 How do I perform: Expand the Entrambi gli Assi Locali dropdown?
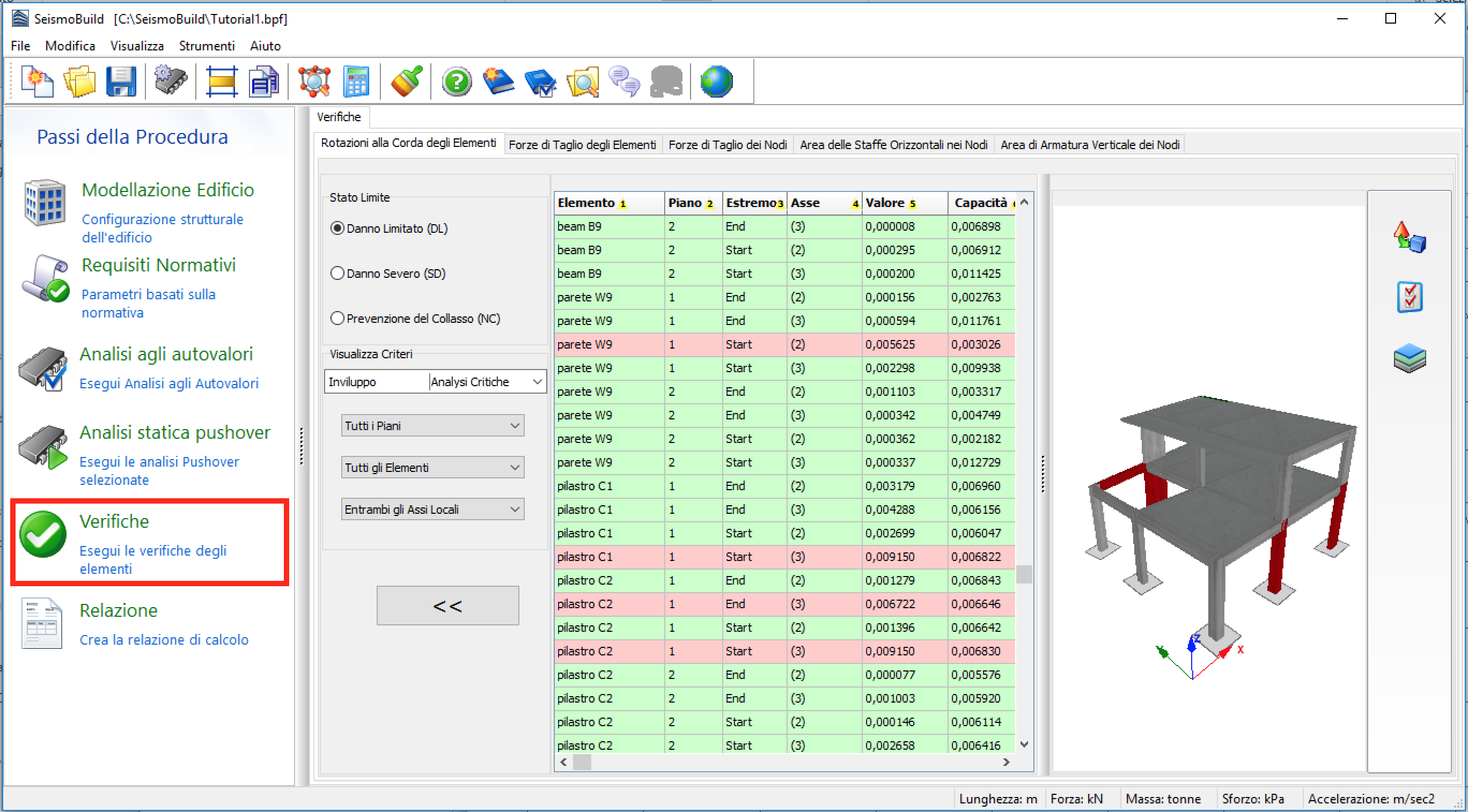coord(432,510)
